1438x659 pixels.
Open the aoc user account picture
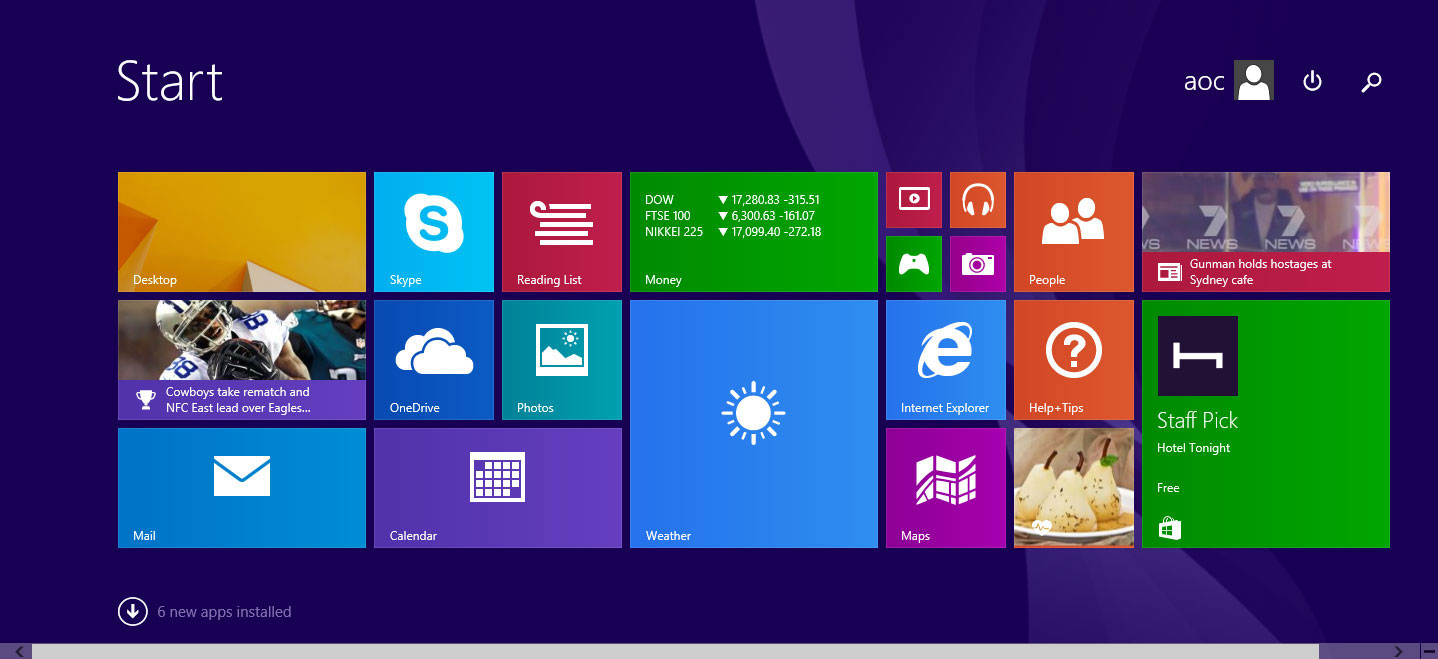pyautogui.click(x=1254, y=81)
